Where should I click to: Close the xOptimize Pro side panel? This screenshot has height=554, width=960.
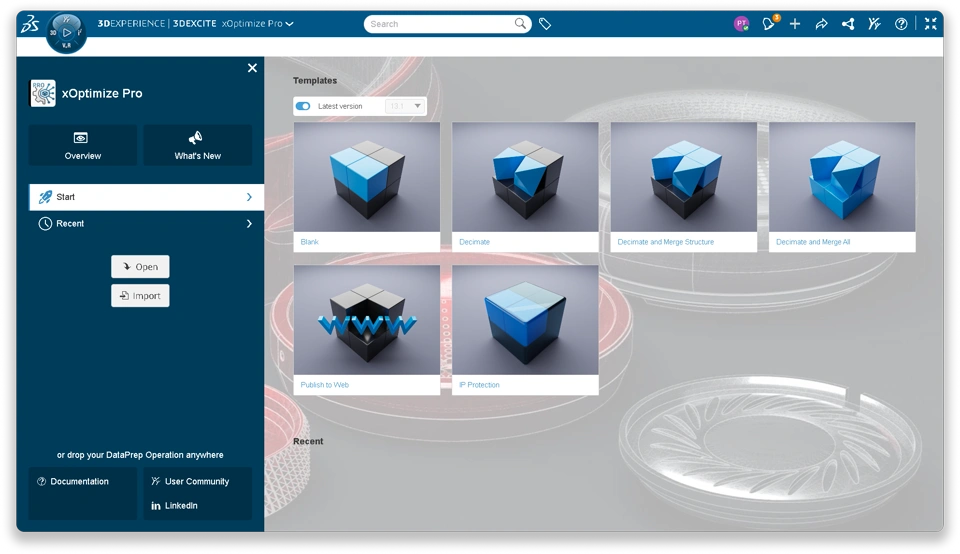252,68
